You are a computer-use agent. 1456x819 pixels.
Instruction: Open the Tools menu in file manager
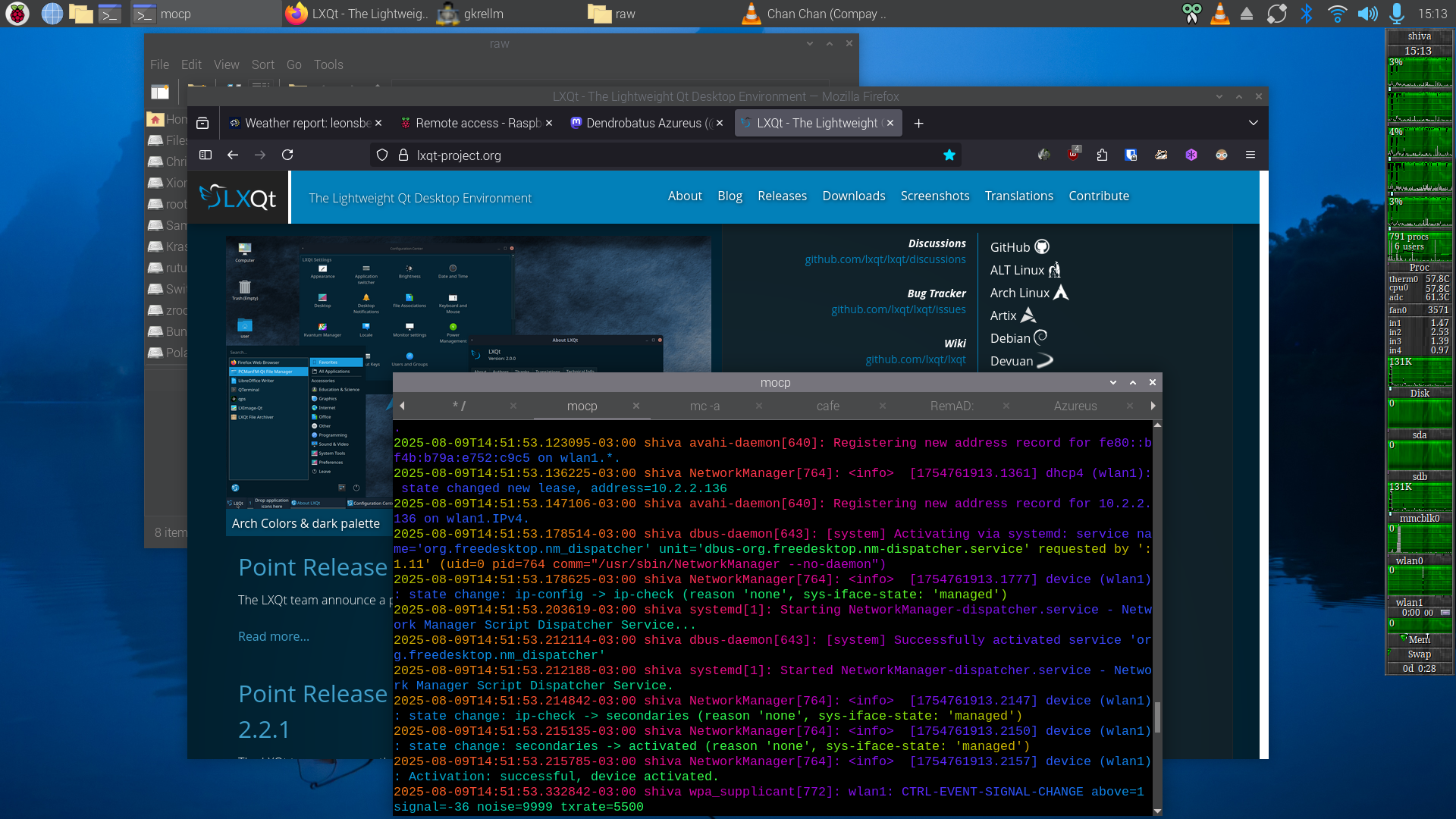pyautogui.click(x=328, y=64)
